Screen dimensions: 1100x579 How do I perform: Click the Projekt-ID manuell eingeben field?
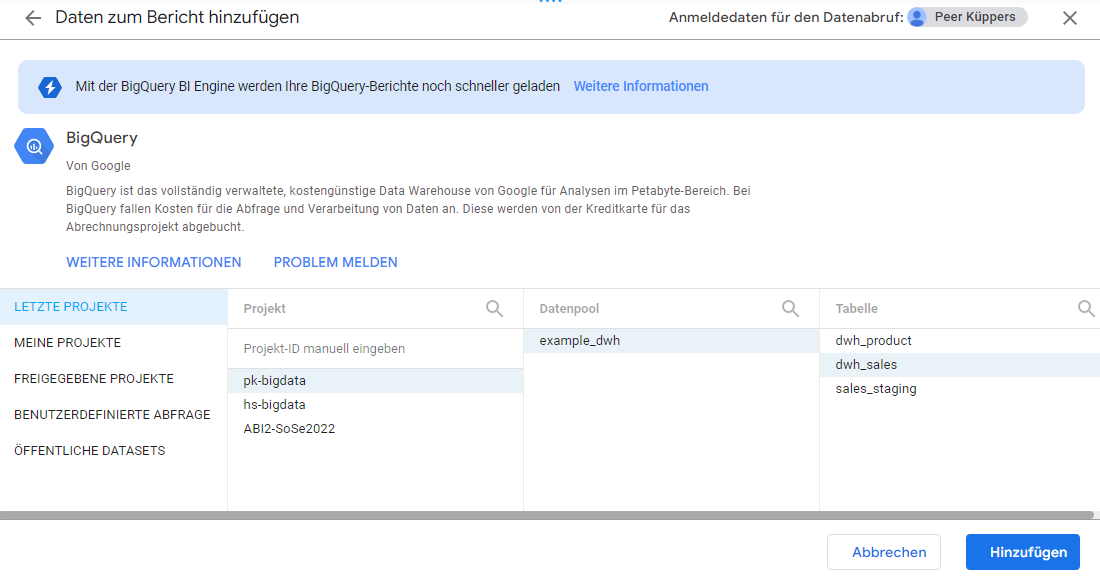click(x=375, y=349)
